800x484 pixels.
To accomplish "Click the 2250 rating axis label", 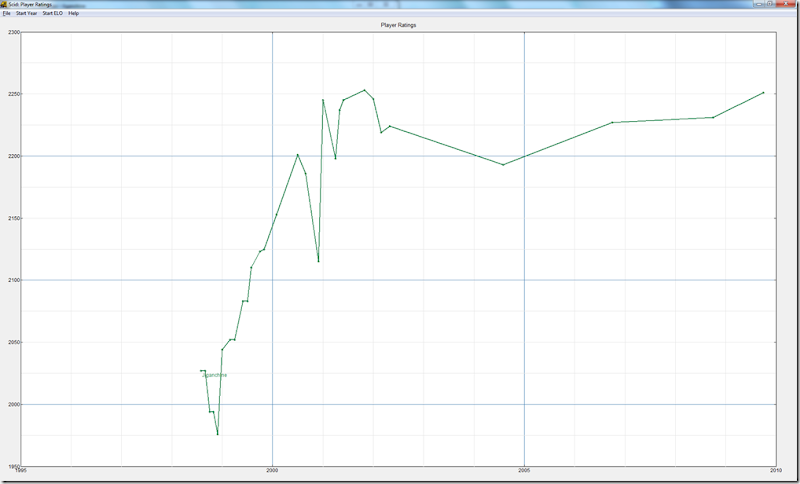I will [x=14, y=94].
